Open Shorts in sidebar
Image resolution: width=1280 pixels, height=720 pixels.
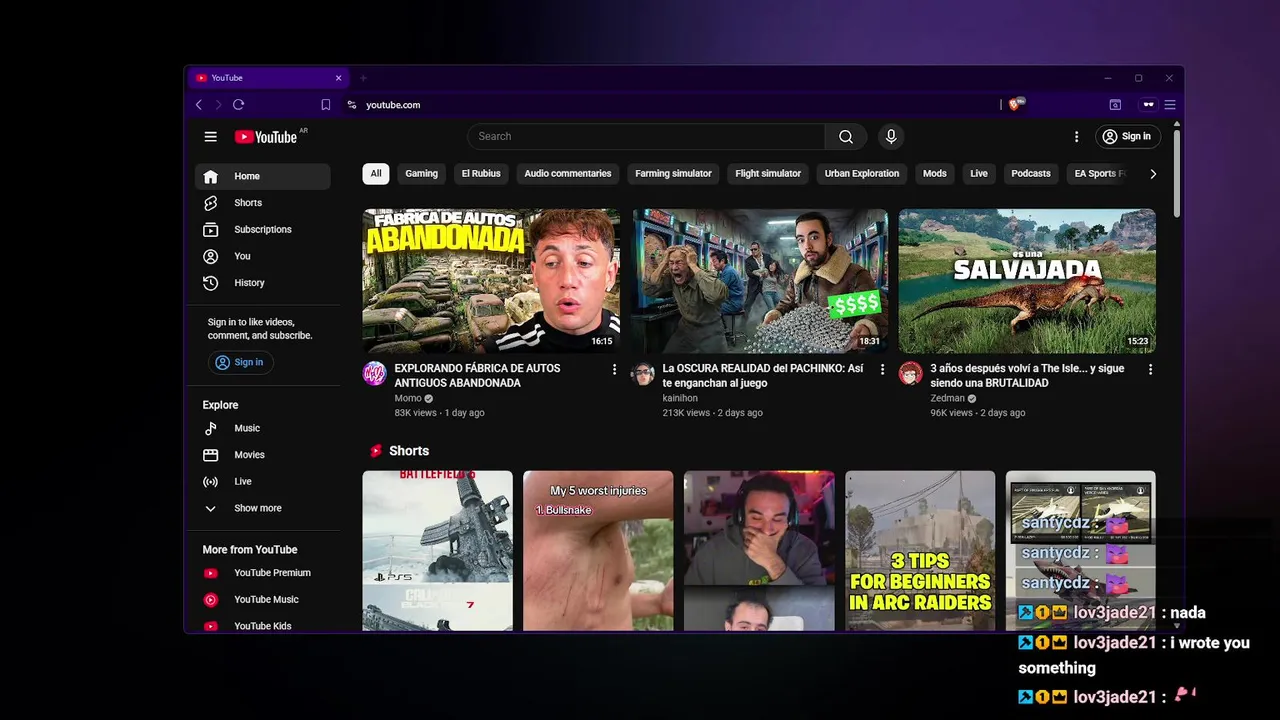[262, 203]
